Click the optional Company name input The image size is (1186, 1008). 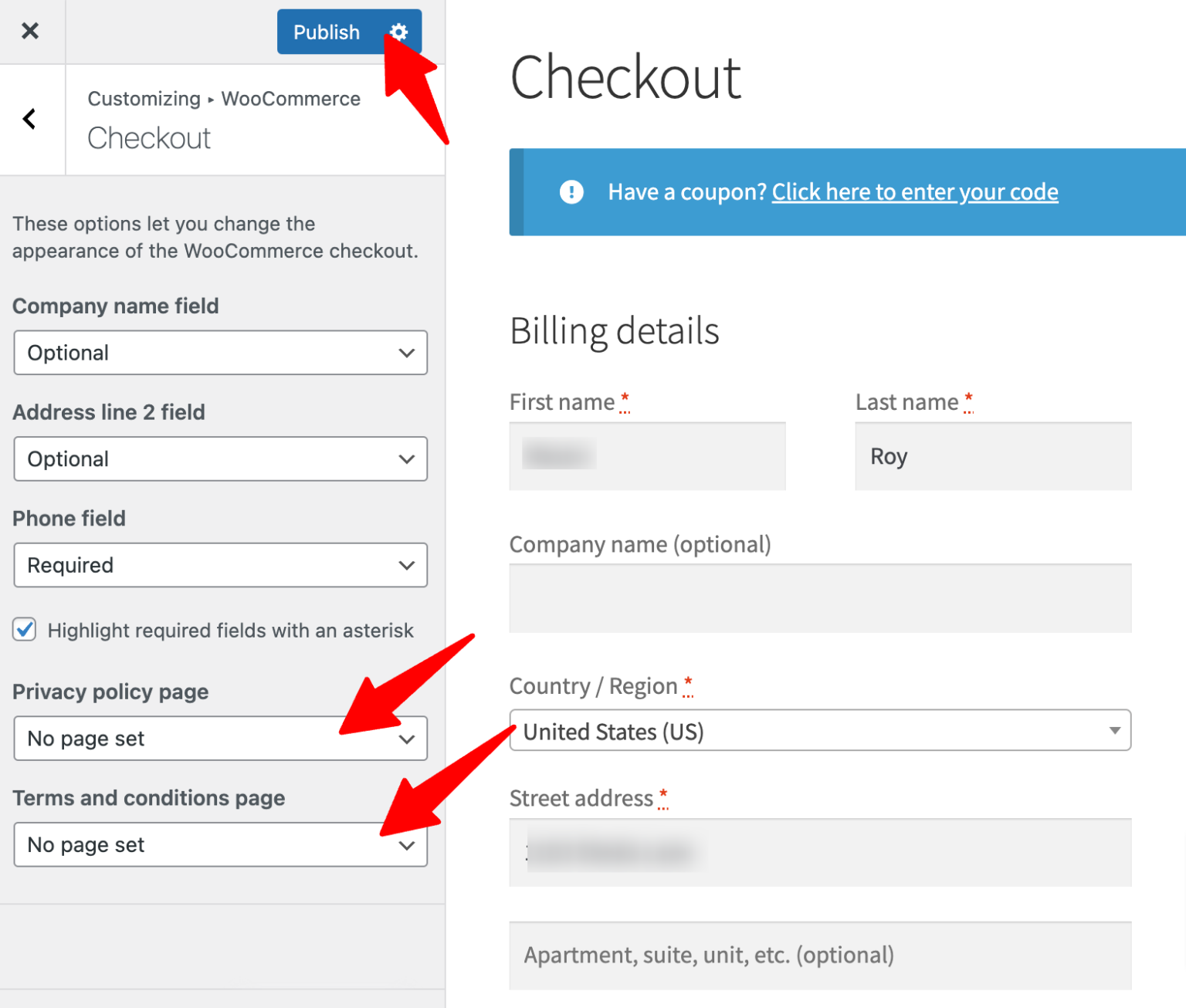[x=820, y=598]
